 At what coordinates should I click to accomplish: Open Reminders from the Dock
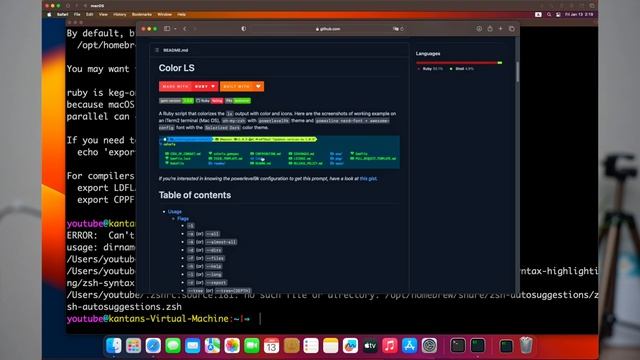[x=311, y=346]
